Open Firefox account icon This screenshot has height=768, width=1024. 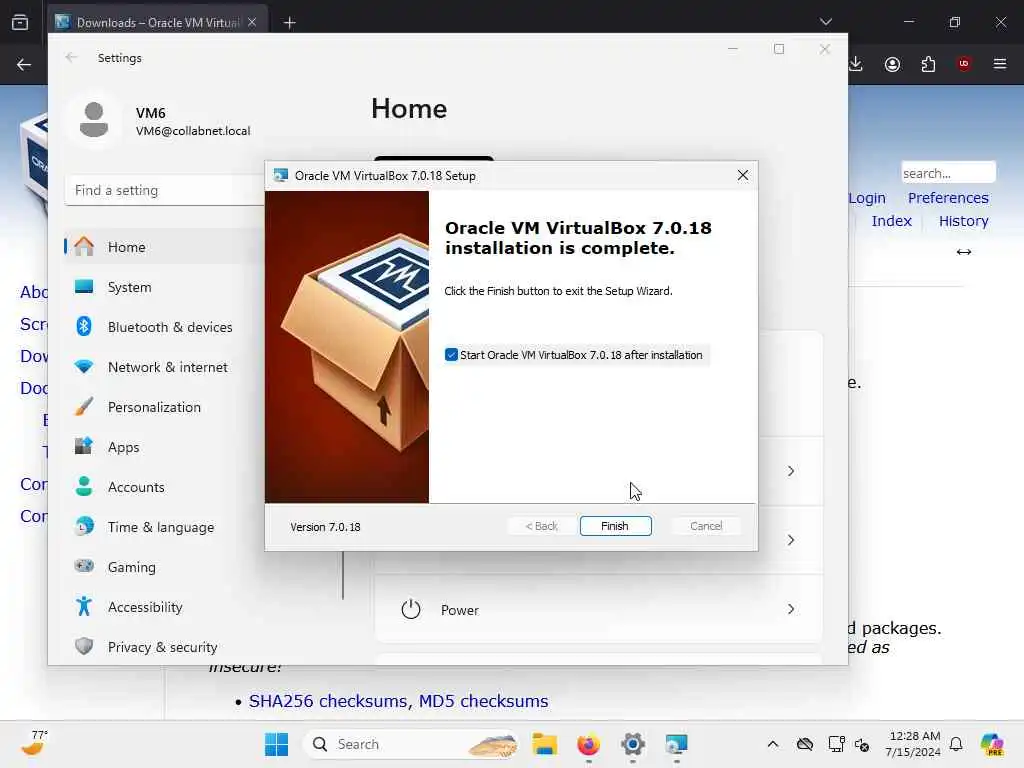pyautogui.click(x=892, y=64)
